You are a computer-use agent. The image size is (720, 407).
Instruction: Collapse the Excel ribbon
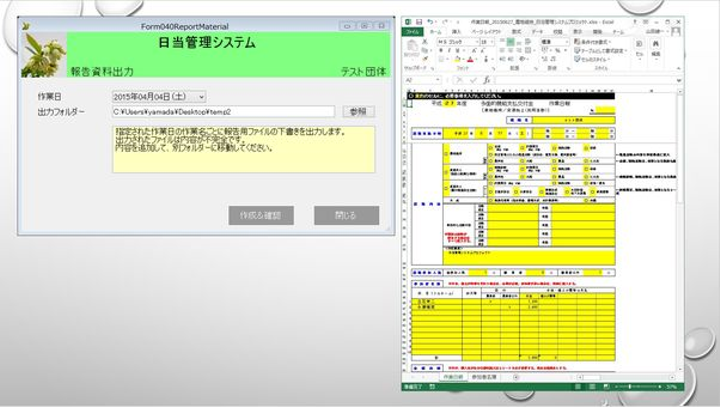pyautogui.click(x=679, y=68)
